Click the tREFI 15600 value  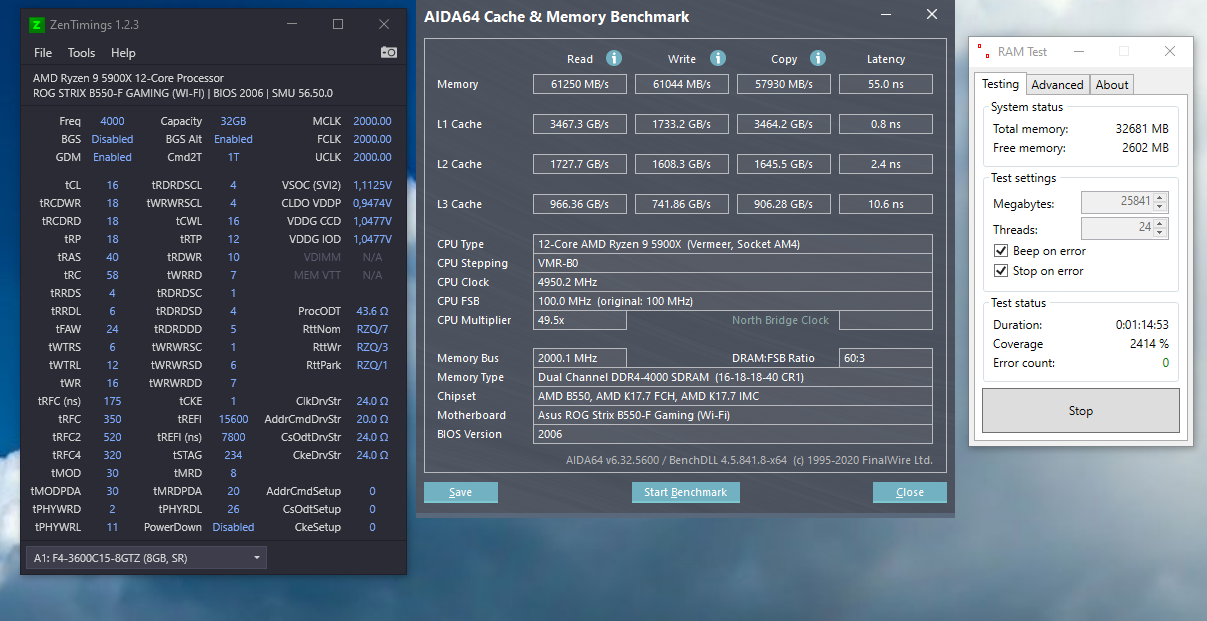234,419
